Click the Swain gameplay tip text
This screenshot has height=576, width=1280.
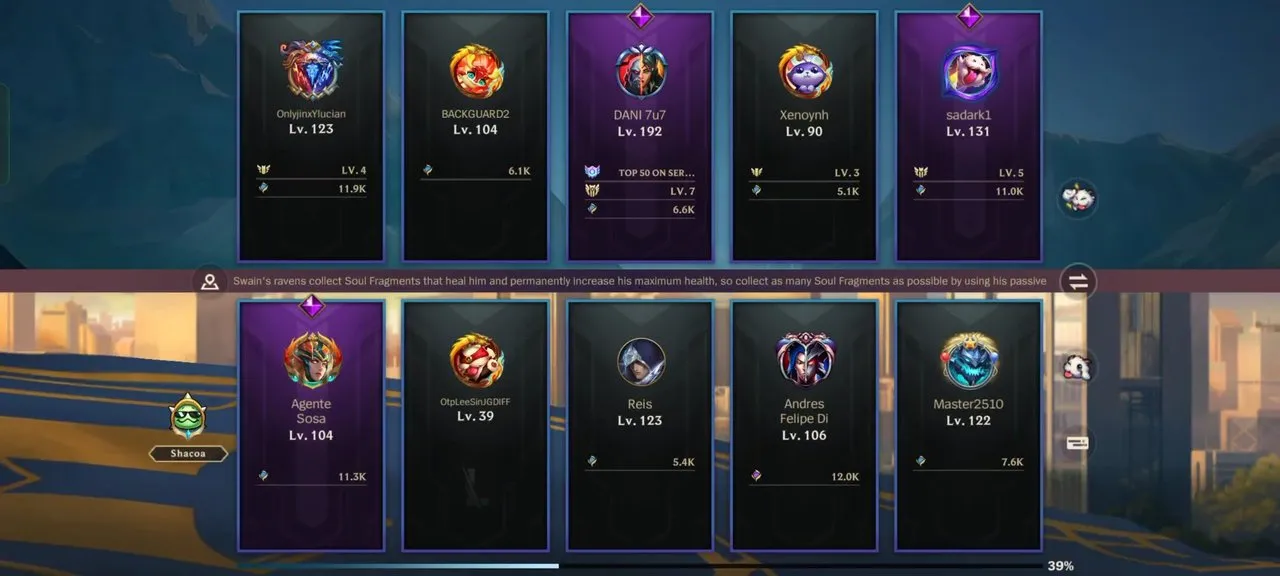click(x=640, y=282)
